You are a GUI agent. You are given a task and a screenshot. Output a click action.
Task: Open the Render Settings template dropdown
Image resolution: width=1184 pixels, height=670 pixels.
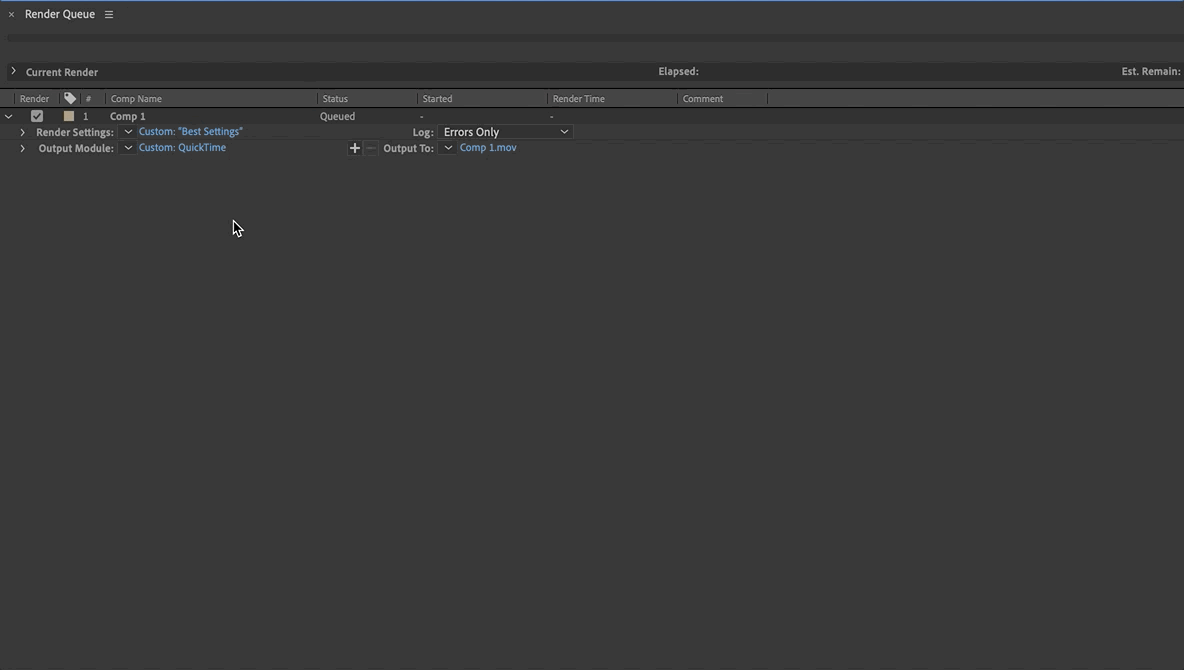tap(128, 131)
